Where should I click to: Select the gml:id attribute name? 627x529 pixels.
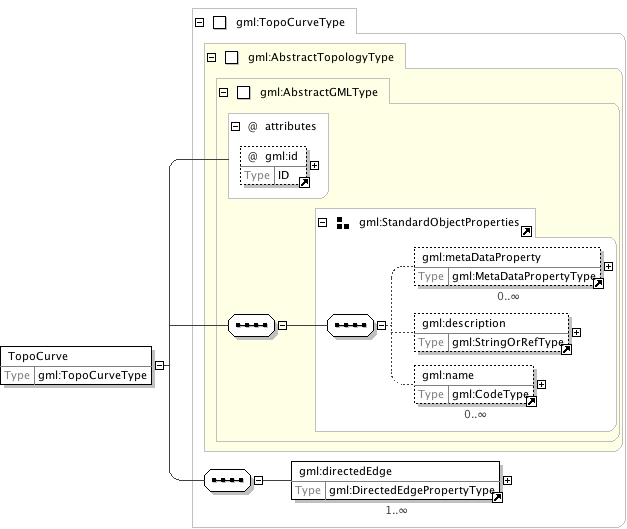tap(281, 156)
